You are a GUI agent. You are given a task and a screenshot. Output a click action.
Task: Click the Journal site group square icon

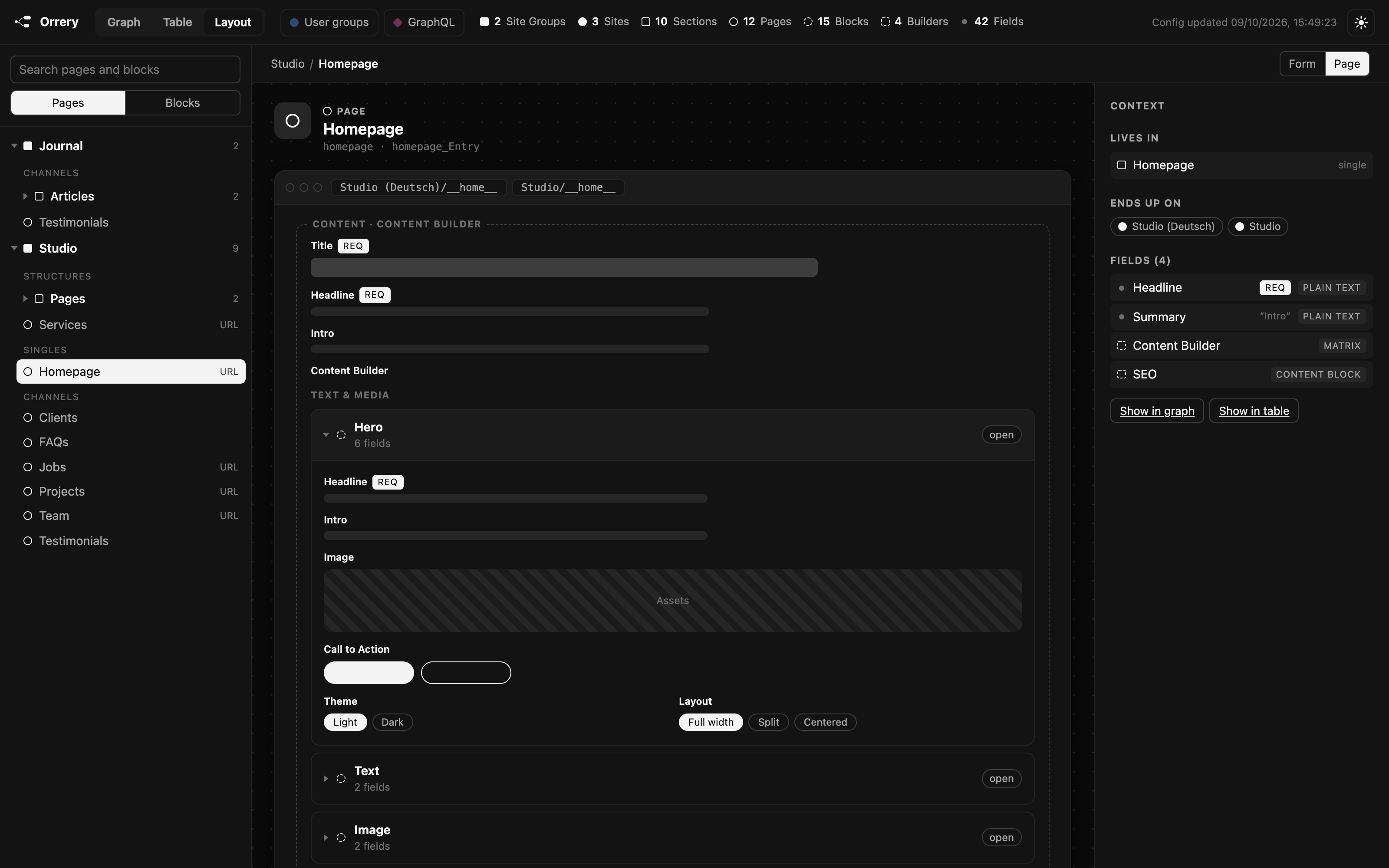tap(27, 146)
